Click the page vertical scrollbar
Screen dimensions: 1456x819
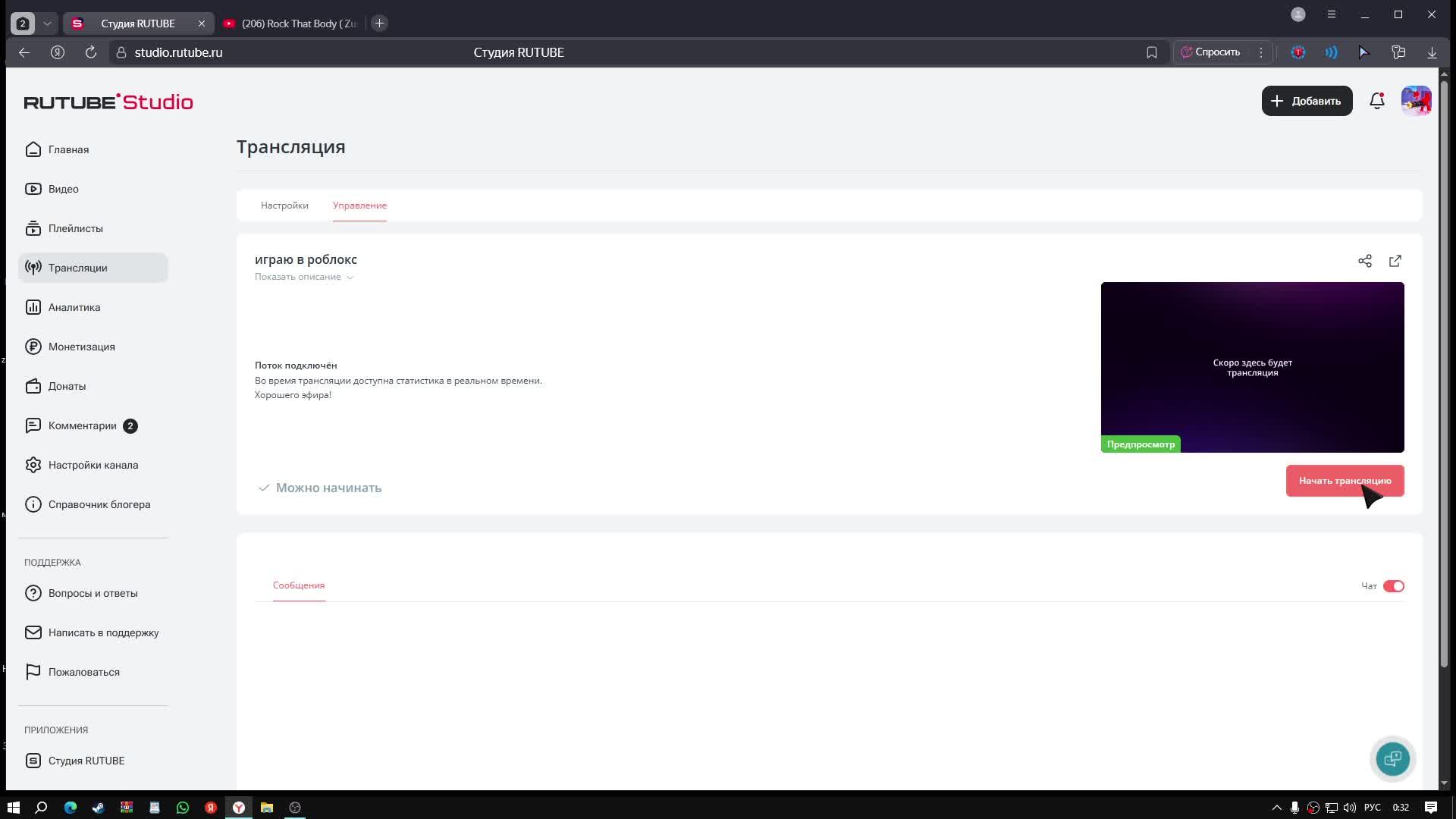coord(1444,379)
